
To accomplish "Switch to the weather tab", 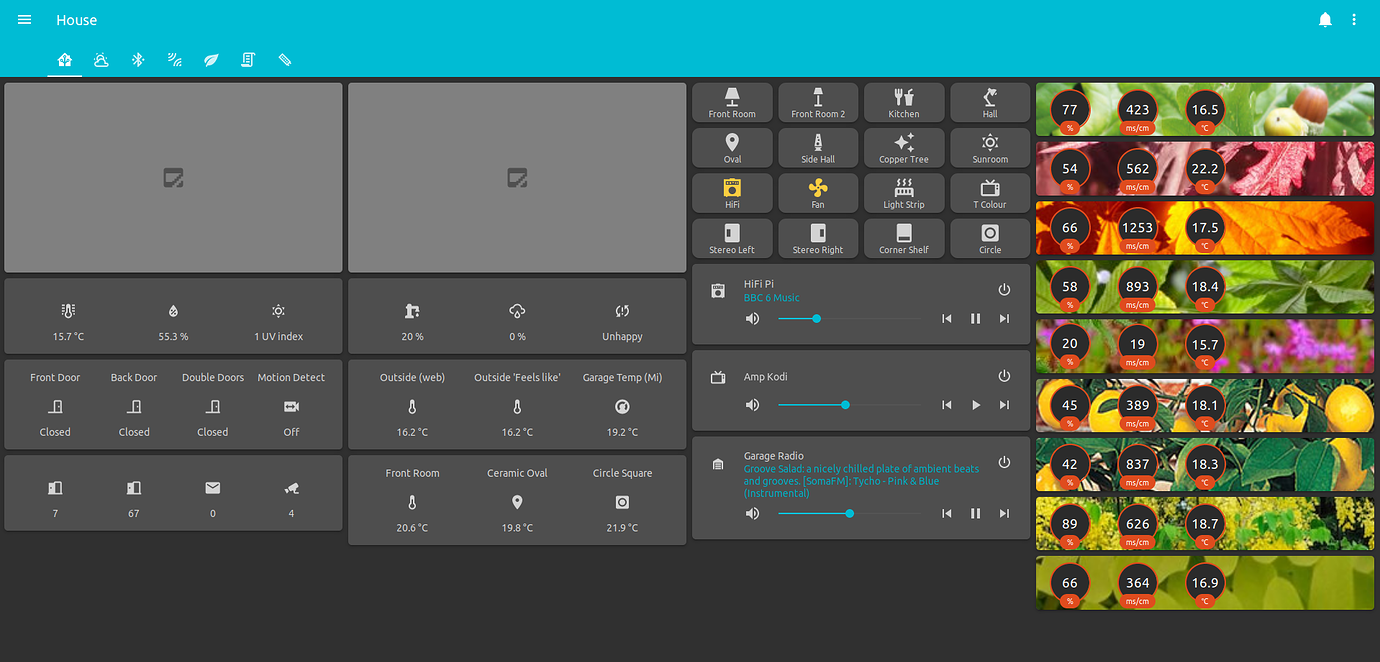I will coord(101,59).
